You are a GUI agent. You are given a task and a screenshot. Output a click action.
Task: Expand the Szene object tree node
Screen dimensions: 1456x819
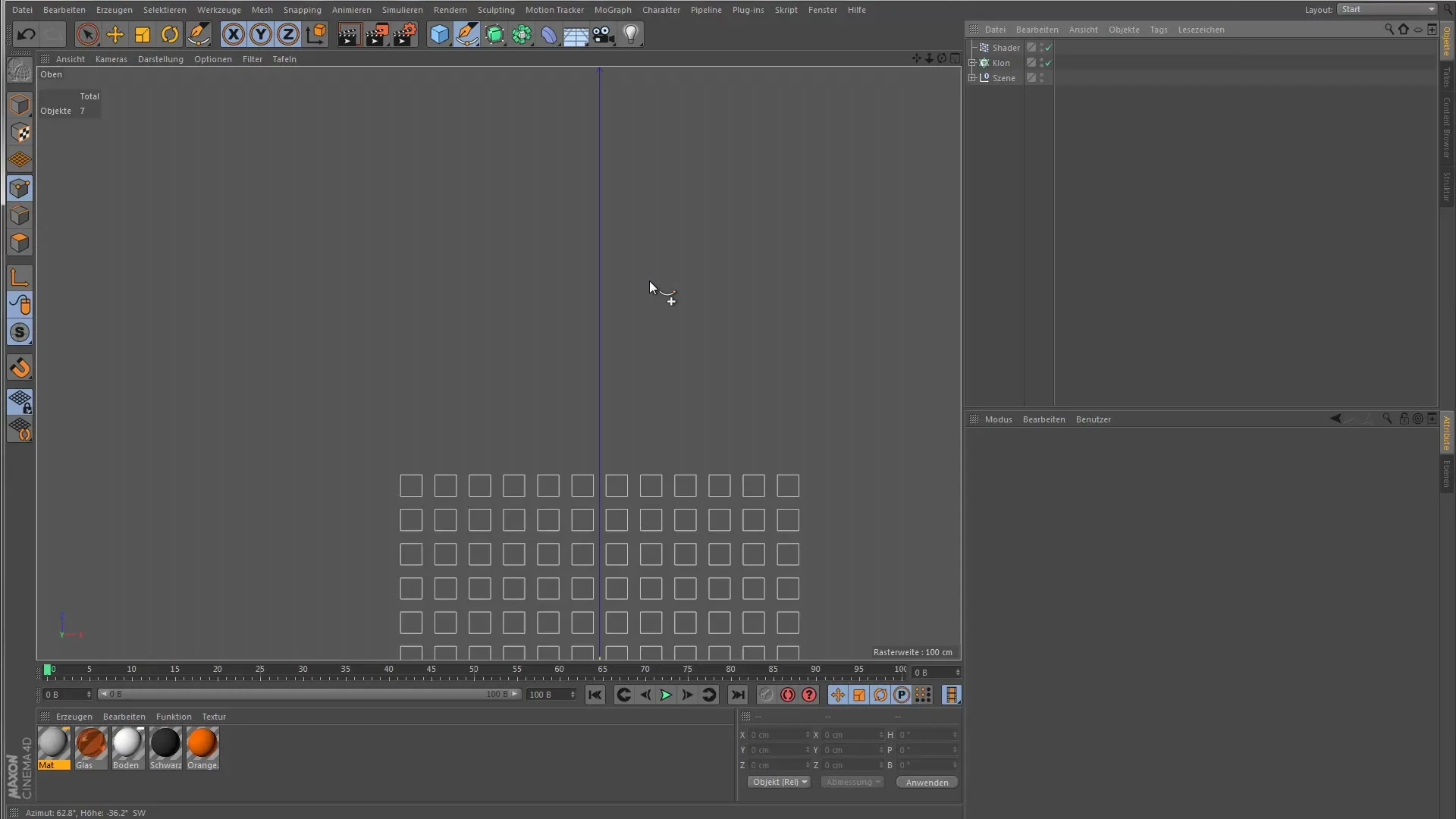[972, 78]
